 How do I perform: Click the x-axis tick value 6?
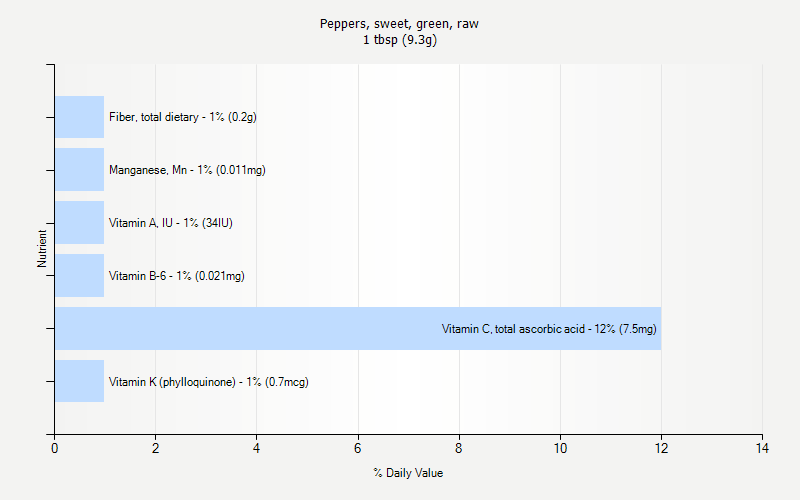(x=358, y=449)
